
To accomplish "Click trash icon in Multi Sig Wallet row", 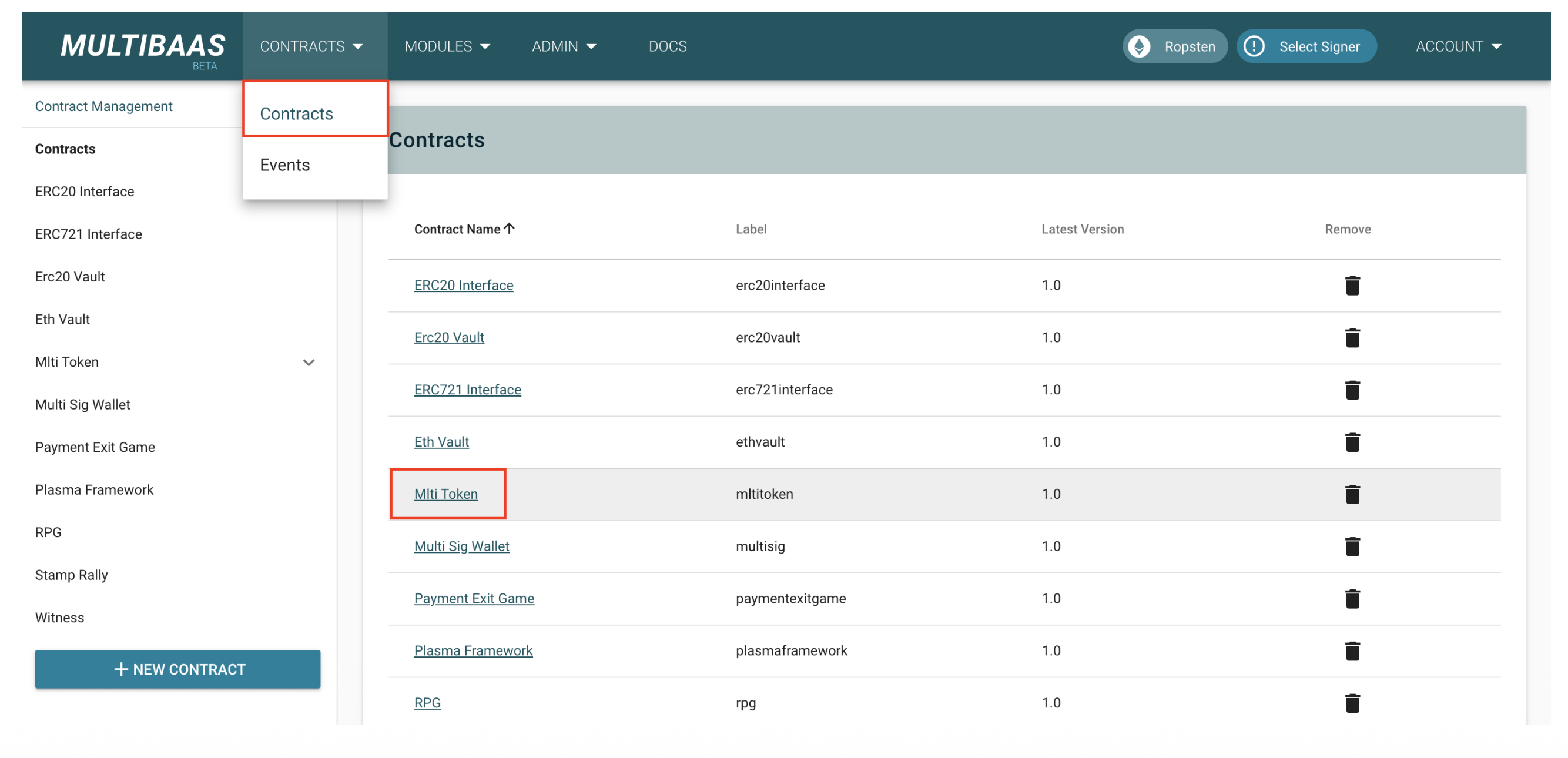I will coord(1352,547).
